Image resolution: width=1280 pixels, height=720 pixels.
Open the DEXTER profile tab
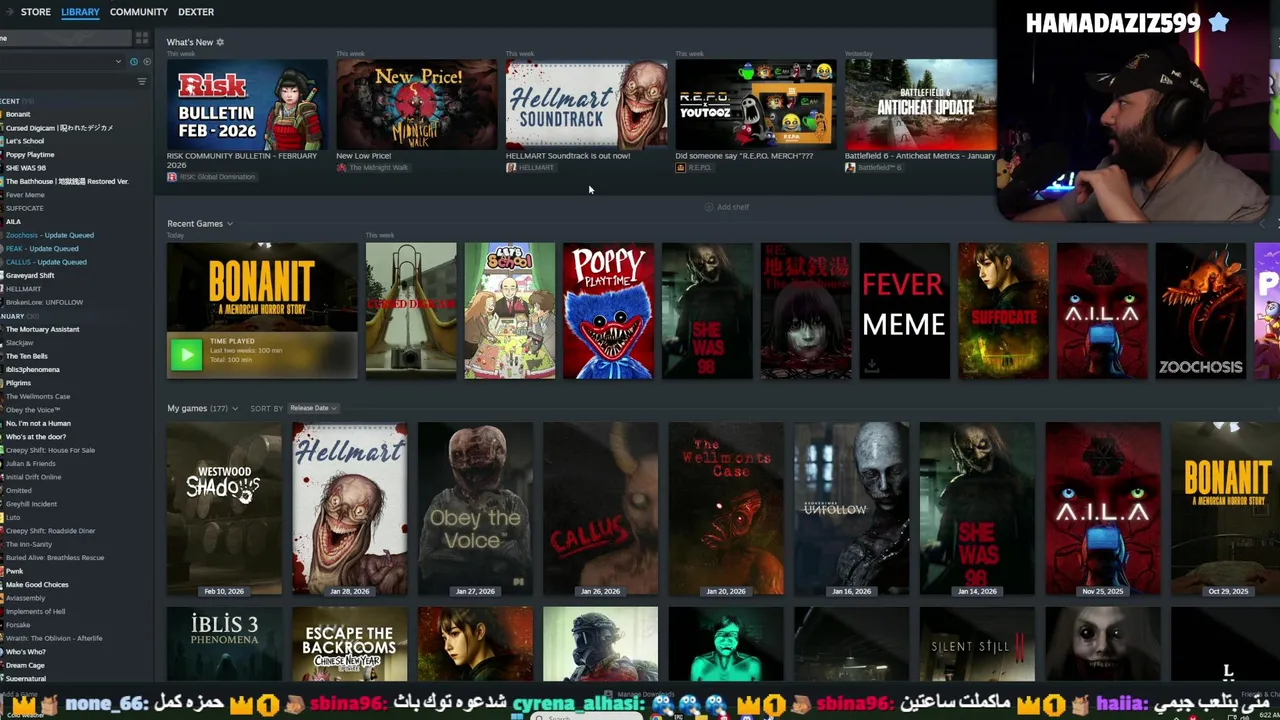pos(196,12)
